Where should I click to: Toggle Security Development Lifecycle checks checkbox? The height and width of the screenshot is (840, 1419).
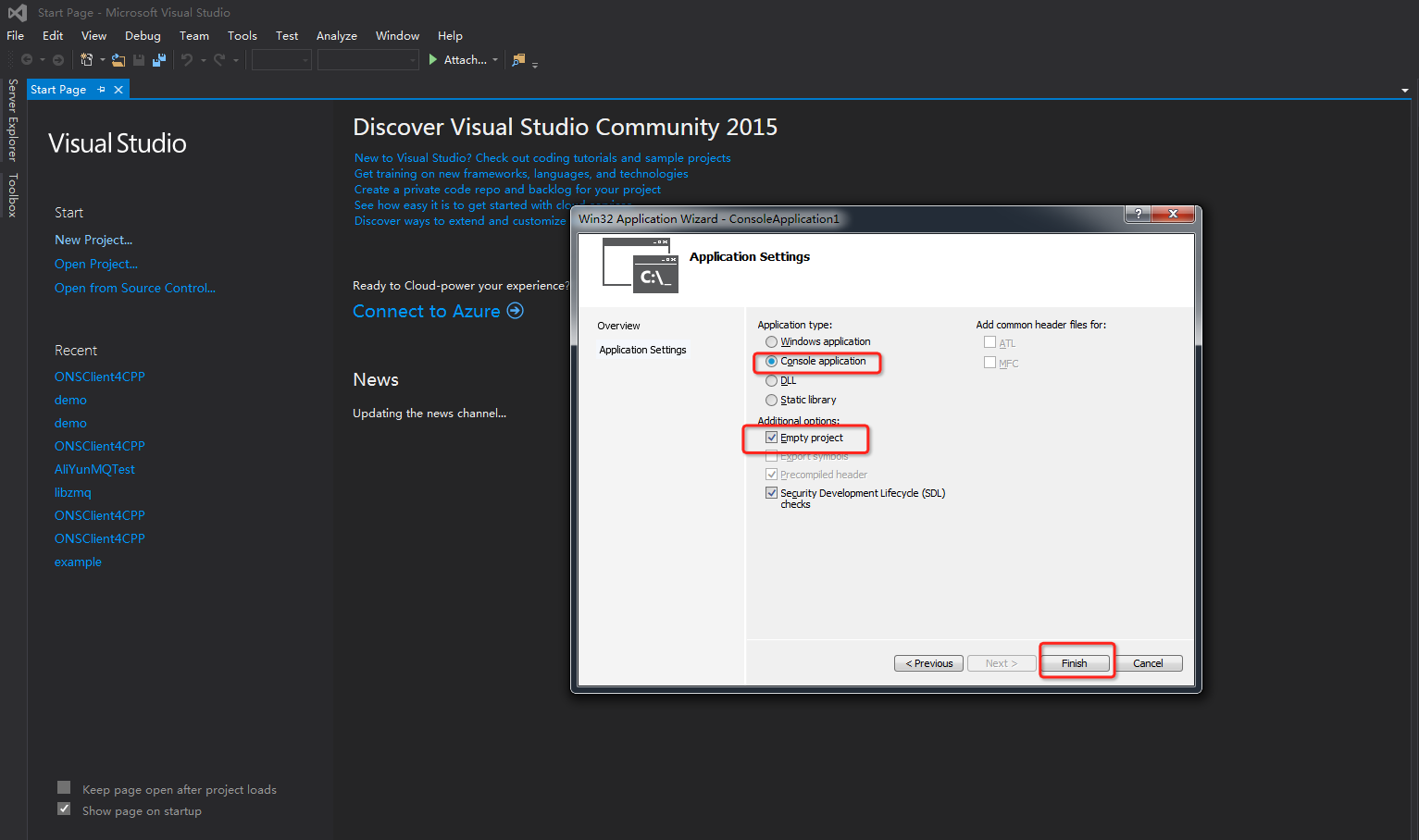point(771,493)
